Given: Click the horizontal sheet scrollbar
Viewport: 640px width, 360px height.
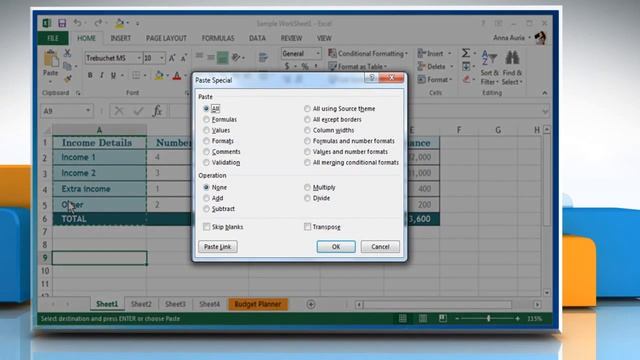Looking at the screenshot, I should pos(437,304).
